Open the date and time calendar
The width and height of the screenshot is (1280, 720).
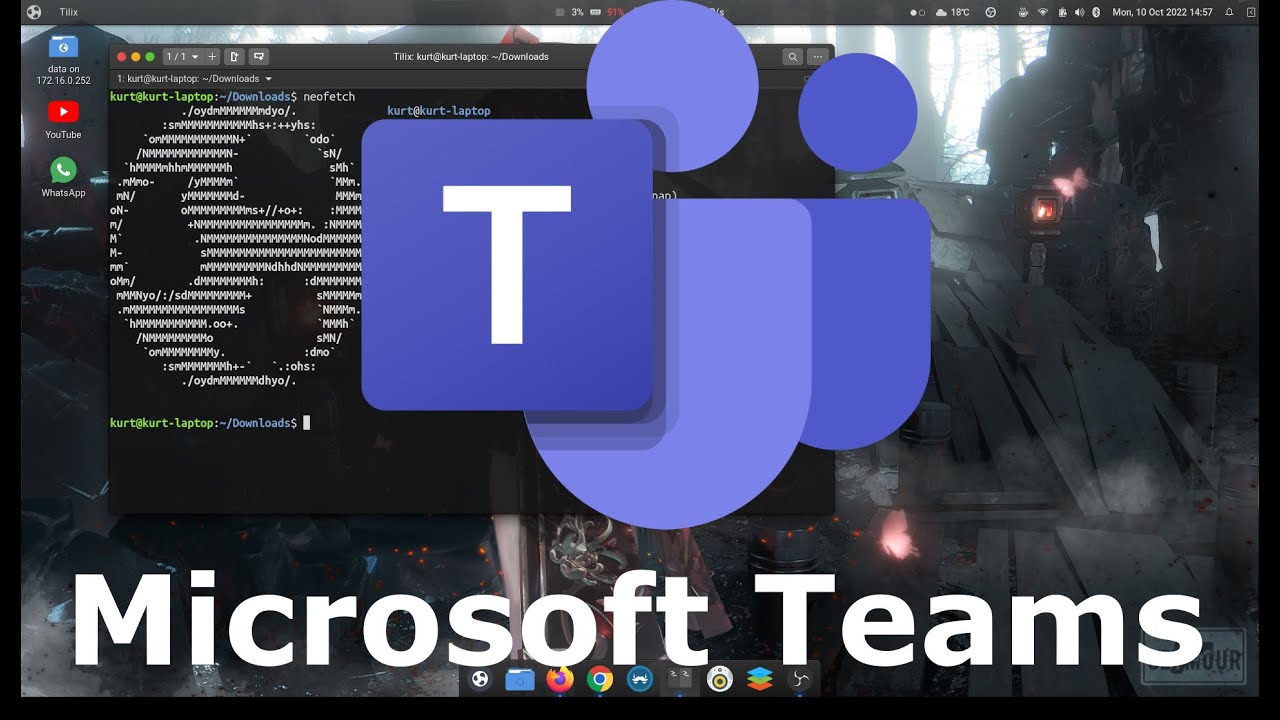click(x=1162, y=12)
